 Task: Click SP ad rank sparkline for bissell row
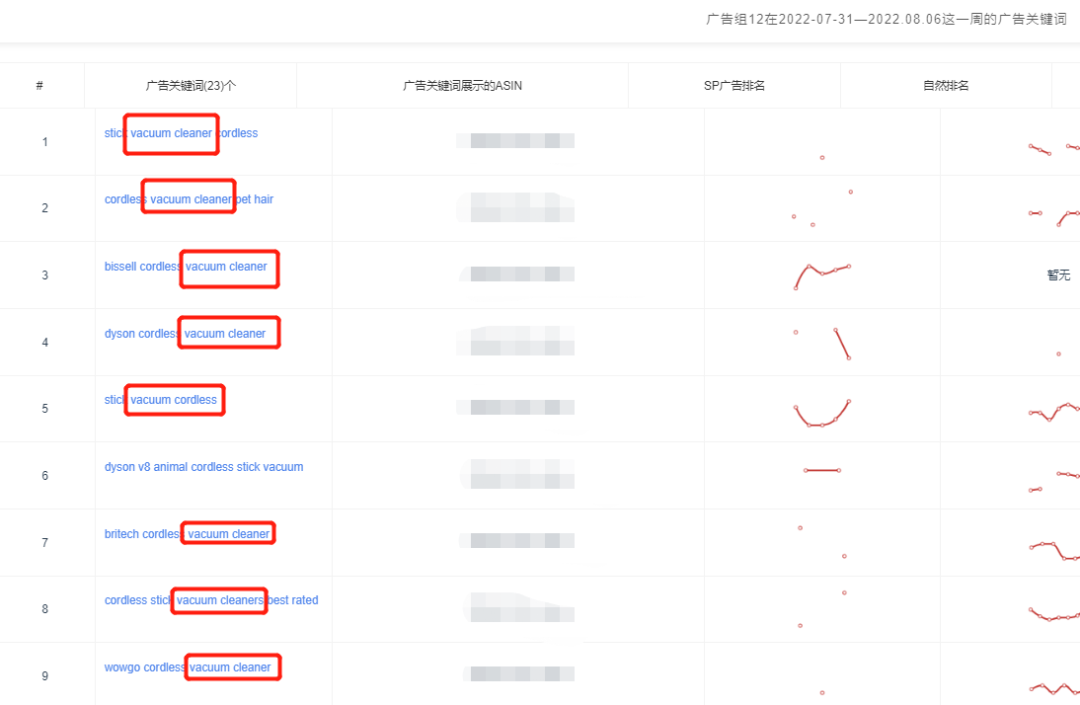point(822,276)
